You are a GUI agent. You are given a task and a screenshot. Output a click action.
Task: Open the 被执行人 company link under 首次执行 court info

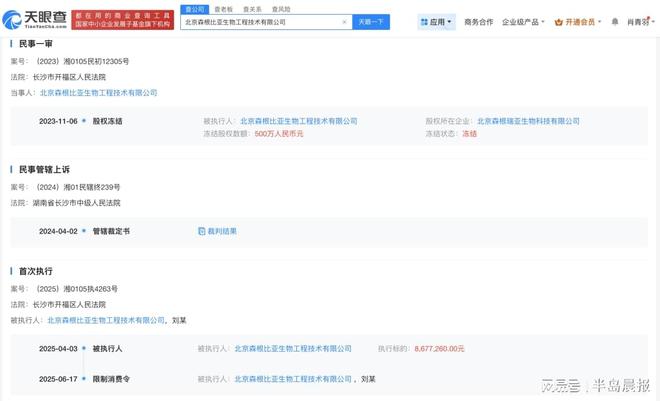106,320
